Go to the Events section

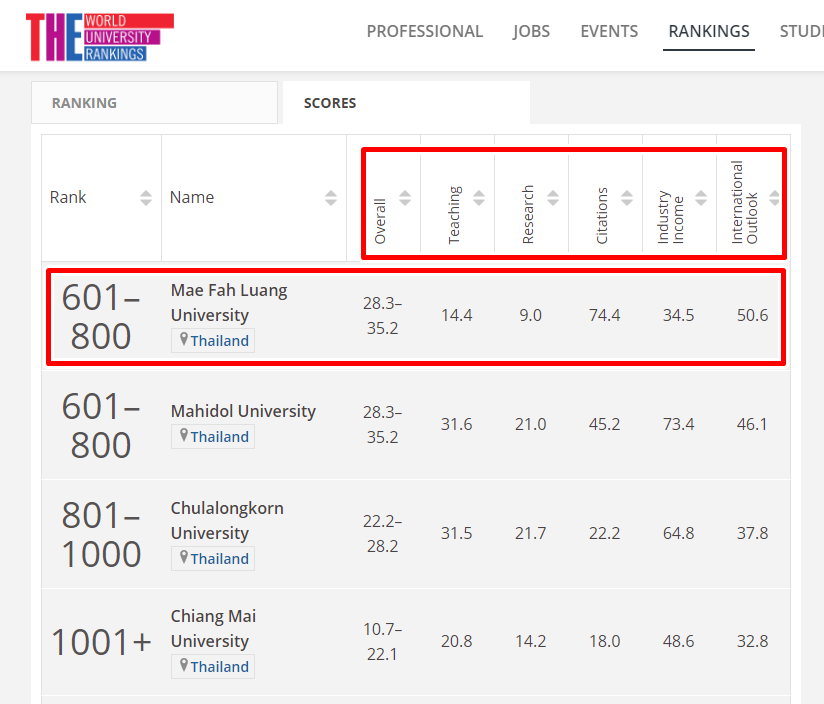[x=608, y=32]
